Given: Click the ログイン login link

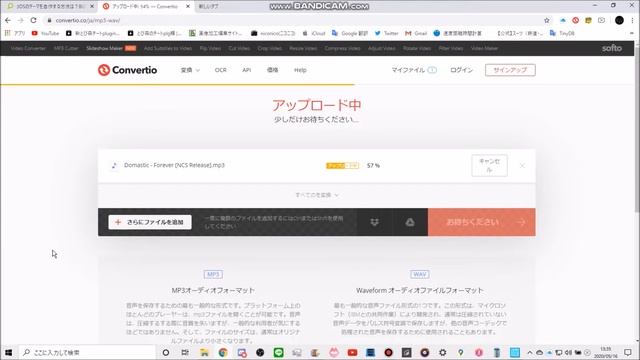Looking at the screenshot, I should point(461,70).
